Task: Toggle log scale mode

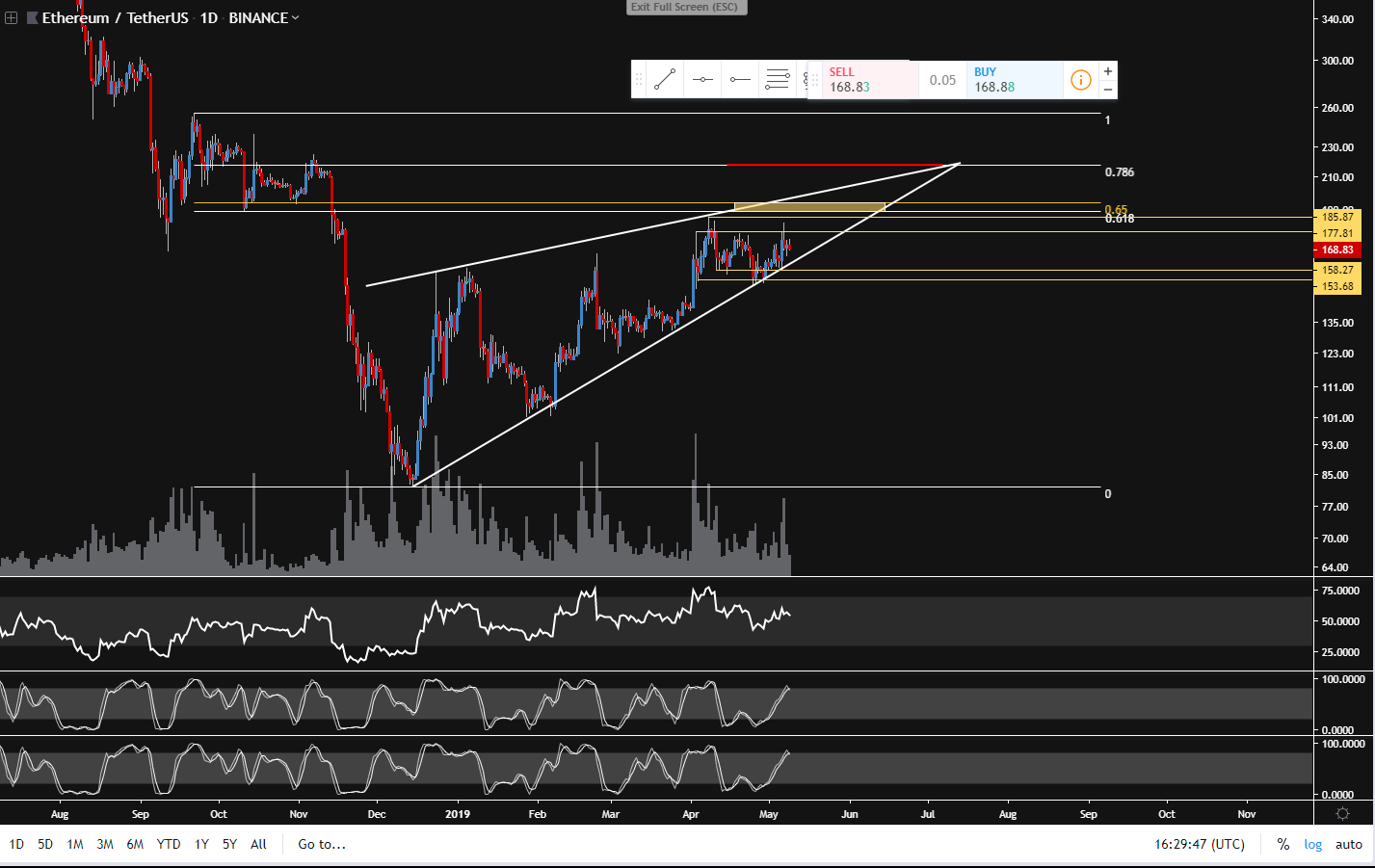Action: (1312, 844)
